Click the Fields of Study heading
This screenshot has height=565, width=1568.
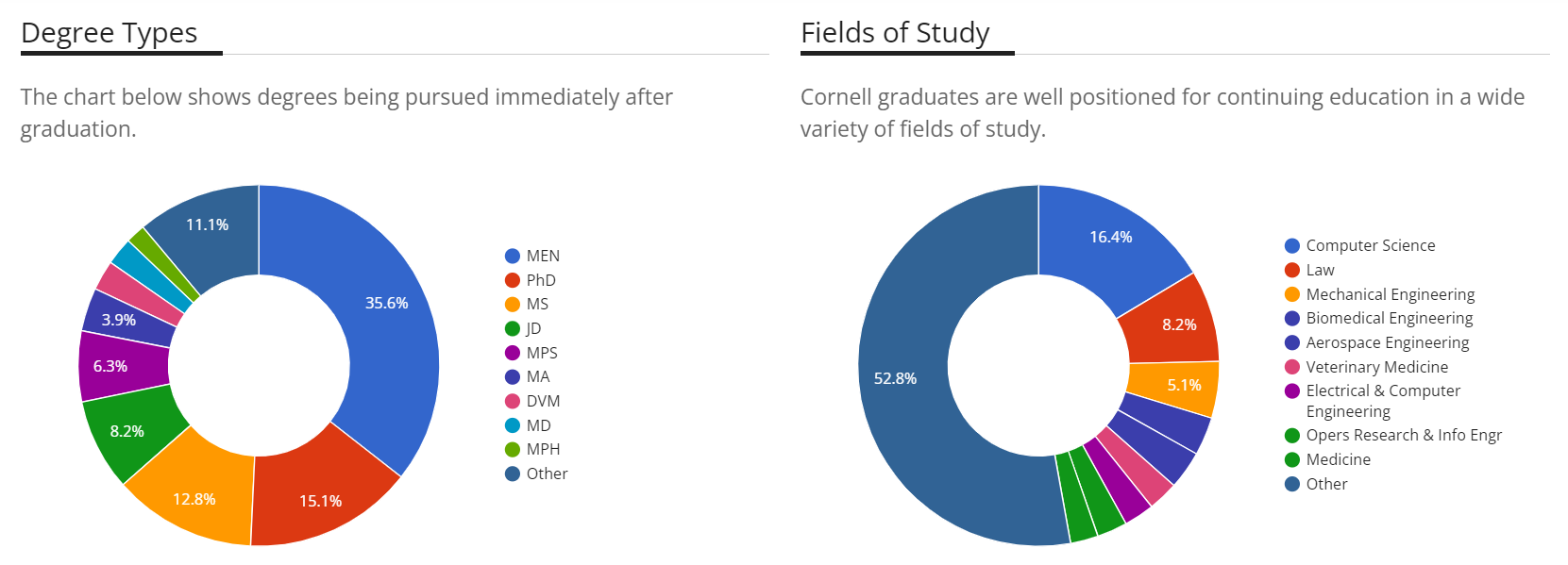click(x=895, y=33)
